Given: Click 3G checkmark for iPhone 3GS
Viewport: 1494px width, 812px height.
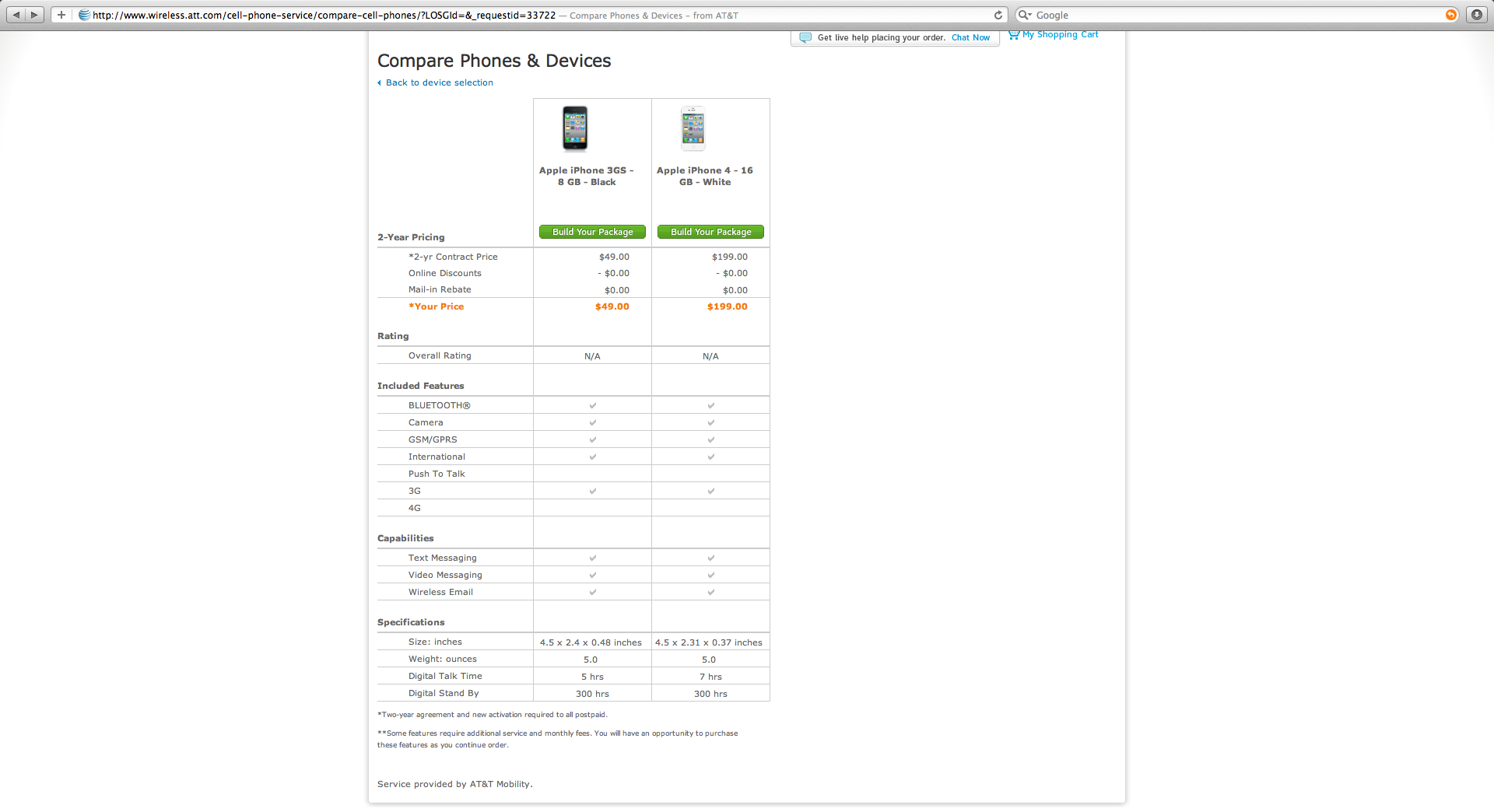Looking at the screenshot, I should (593, 491).
